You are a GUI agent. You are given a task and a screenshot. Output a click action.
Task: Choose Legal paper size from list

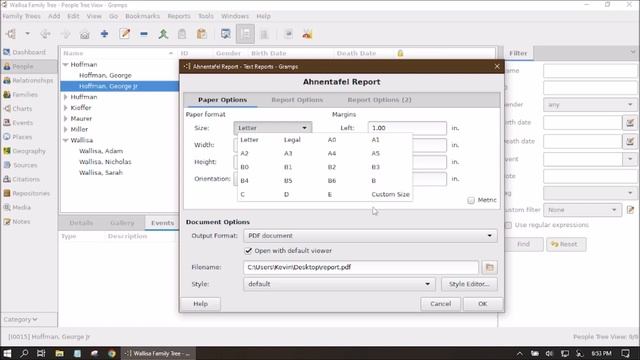point(292,140)
